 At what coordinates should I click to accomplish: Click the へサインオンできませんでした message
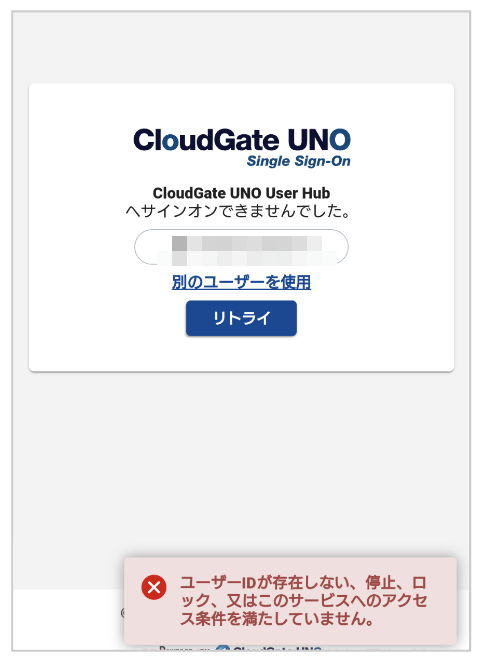click(239, 211)
